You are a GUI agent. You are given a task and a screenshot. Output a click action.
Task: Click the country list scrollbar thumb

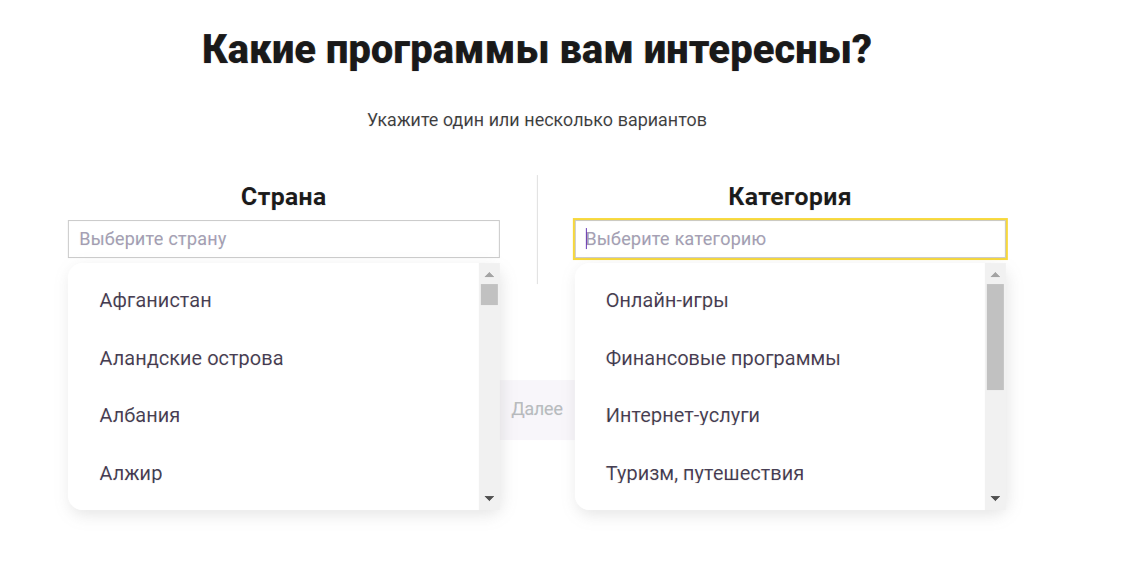(x=489, y=294)
